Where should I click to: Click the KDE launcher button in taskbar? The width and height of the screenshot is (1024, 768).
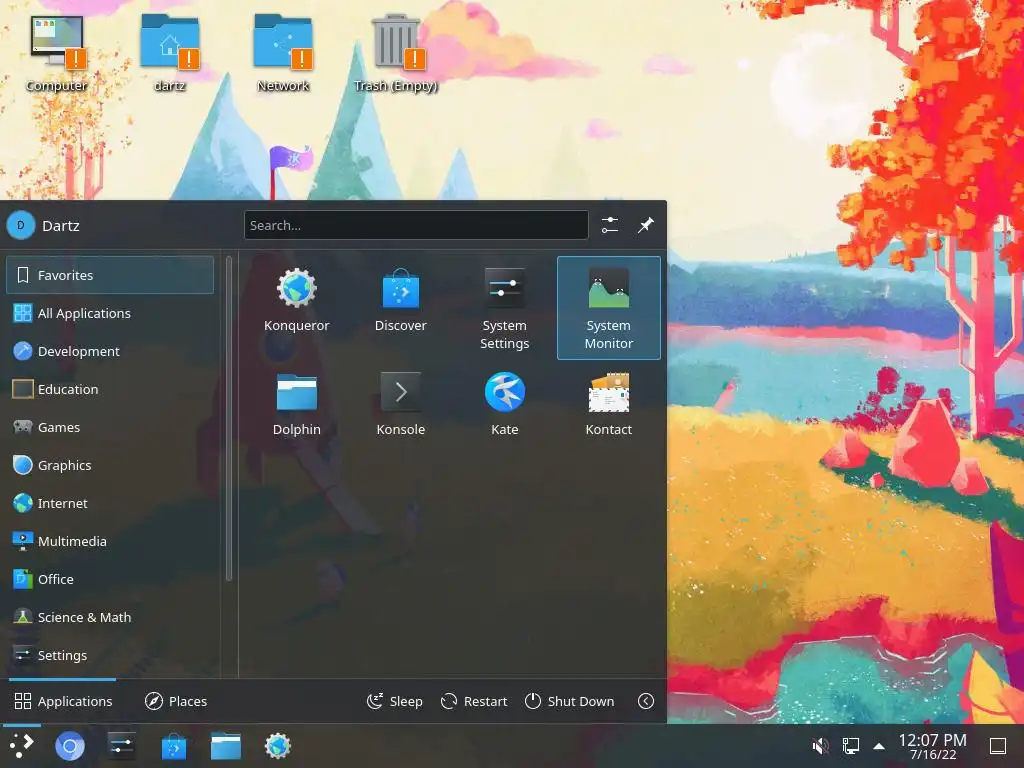(x=22, y=746)
